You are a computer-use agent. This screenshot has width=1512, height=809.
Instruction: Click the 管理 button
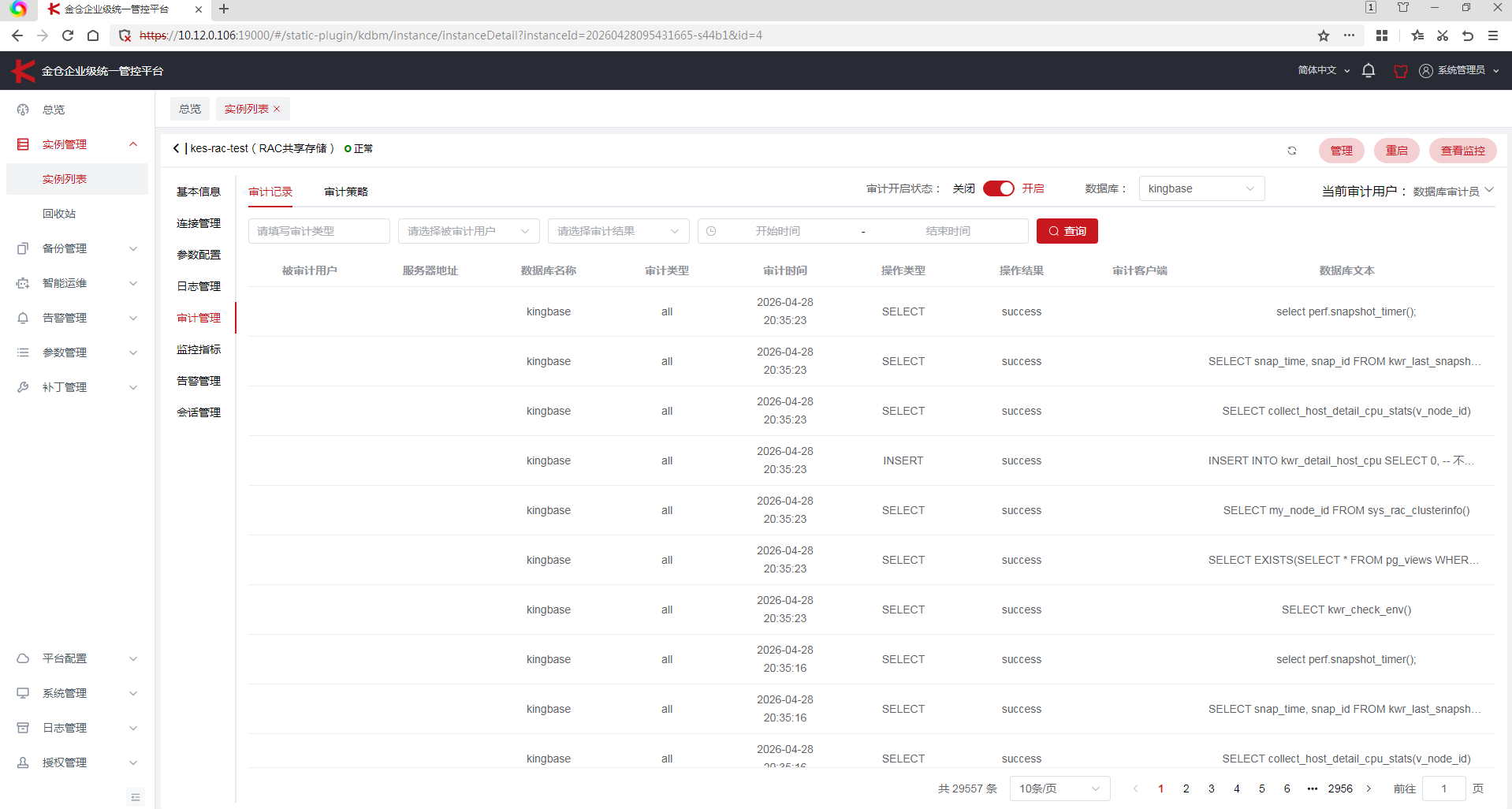[x=1342, y=151]
